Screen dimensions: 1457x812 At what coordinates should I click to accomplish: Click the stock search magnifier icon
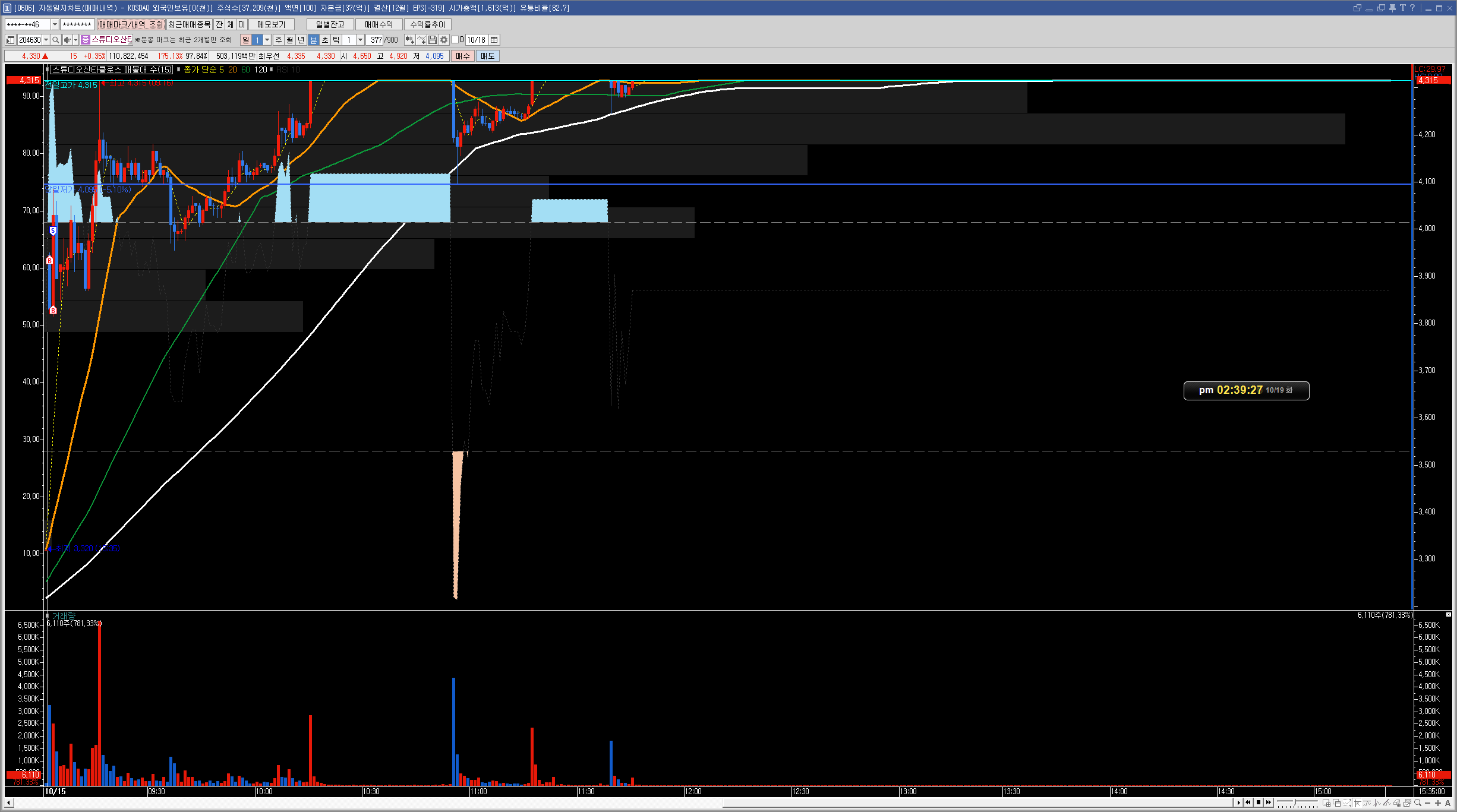tap(55, 40)
